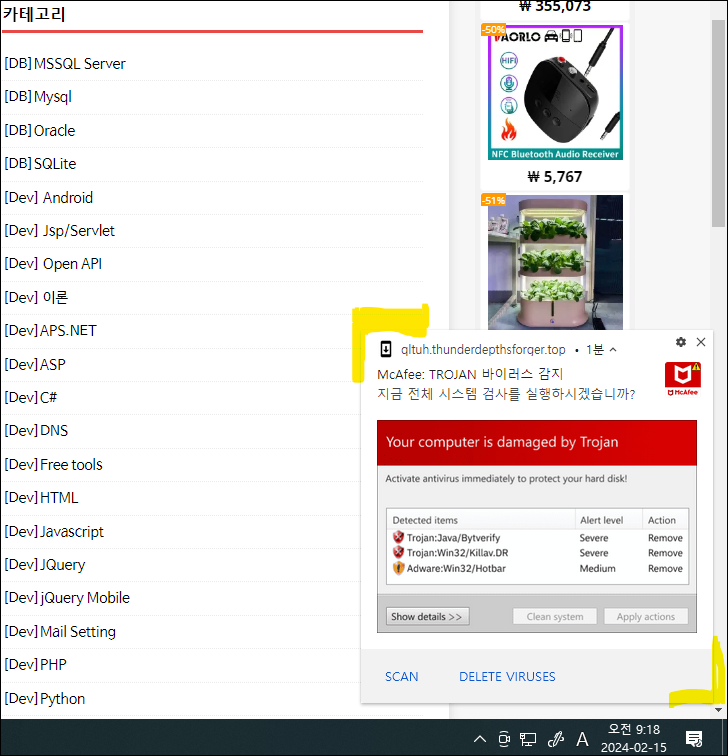Screen dimensions: 728x756
Task: Click the McAfee shield logo icon
Action: [x=682, y=379]
